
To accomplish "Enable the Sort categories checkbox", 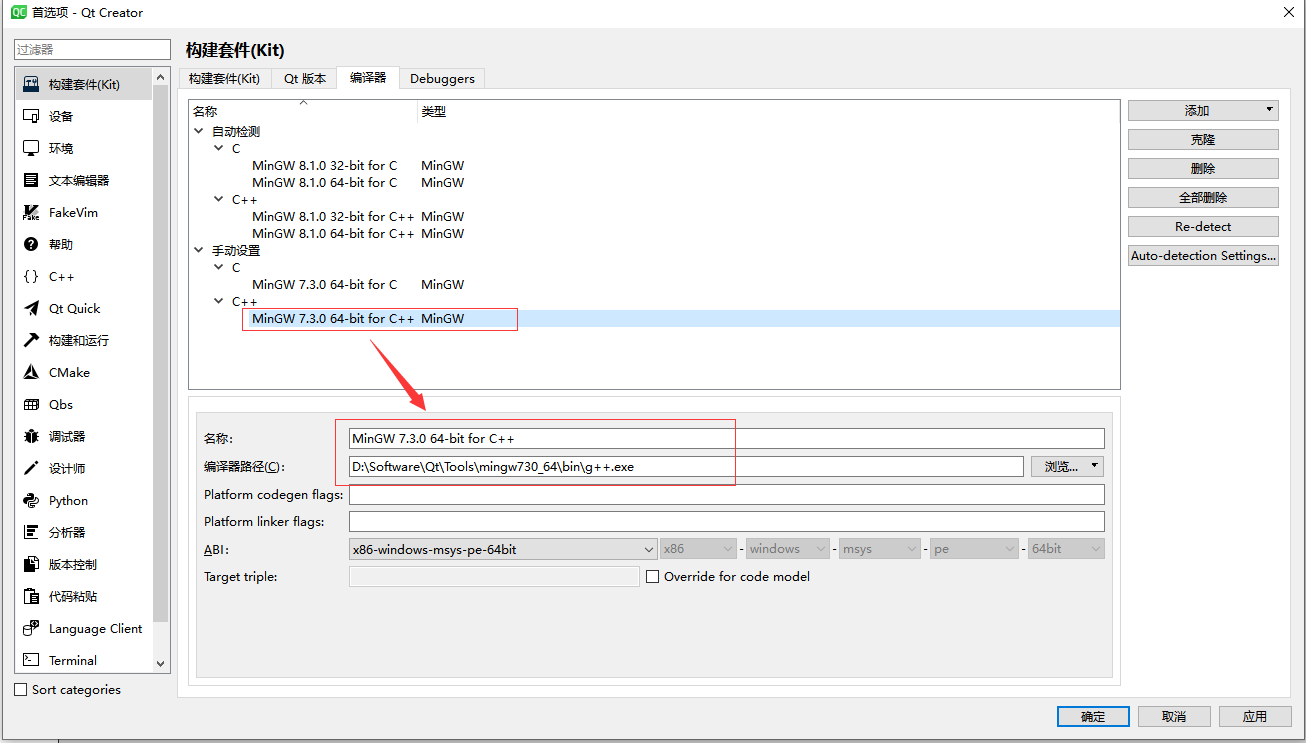I will coord(21,690).
